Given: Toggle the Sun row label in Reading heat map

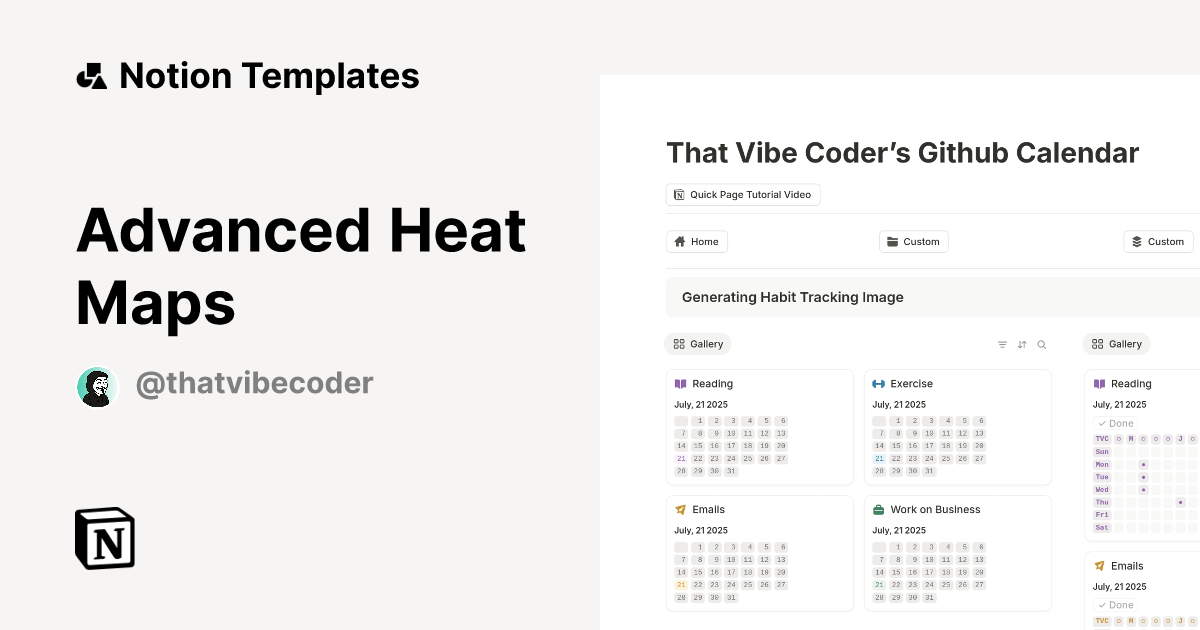Looking at the screenshot, I should click(1101, 452).
